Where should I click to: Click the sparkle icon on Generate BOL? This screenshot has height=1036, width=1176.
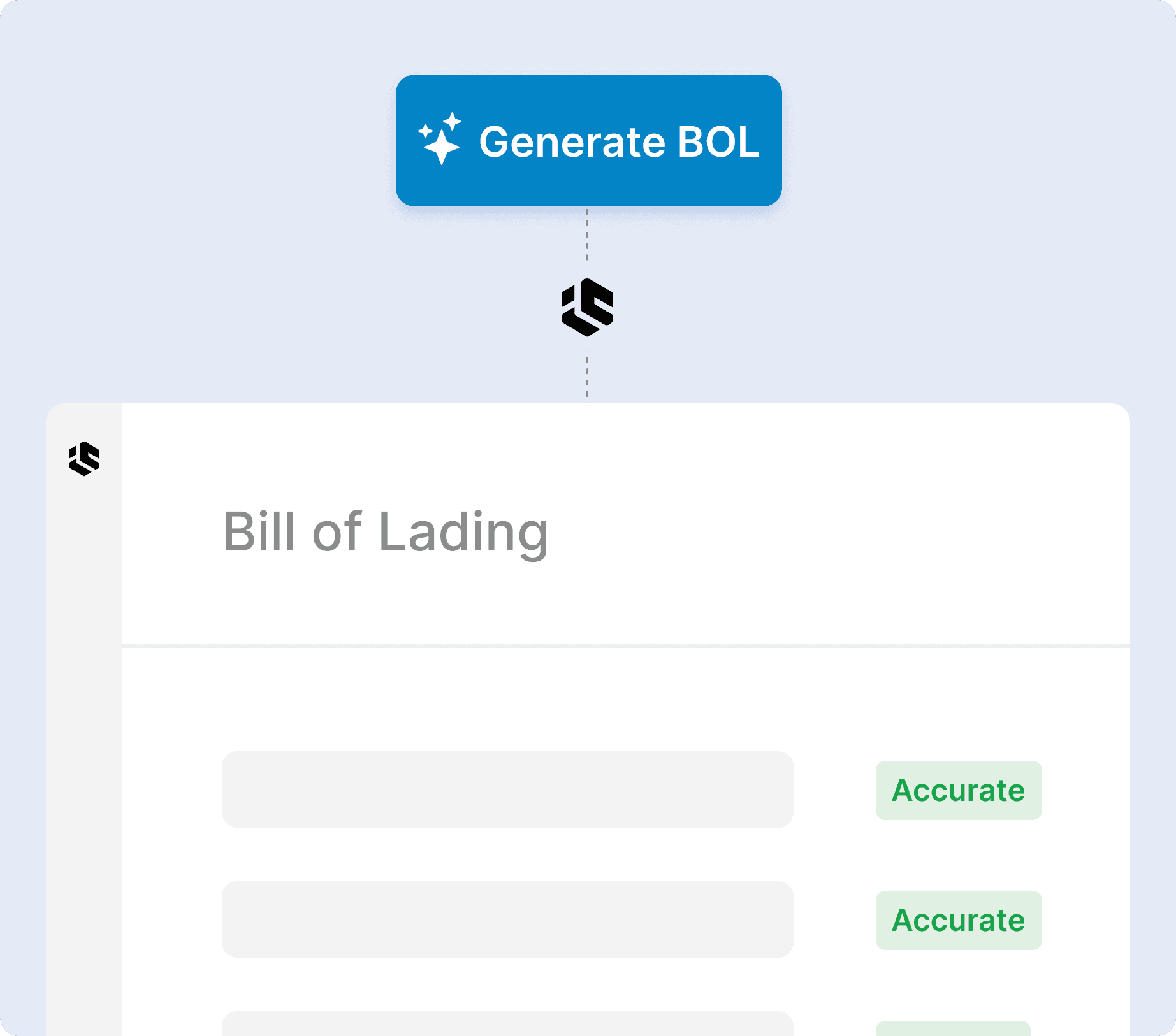pyautogui.click(x=440, y=139)
